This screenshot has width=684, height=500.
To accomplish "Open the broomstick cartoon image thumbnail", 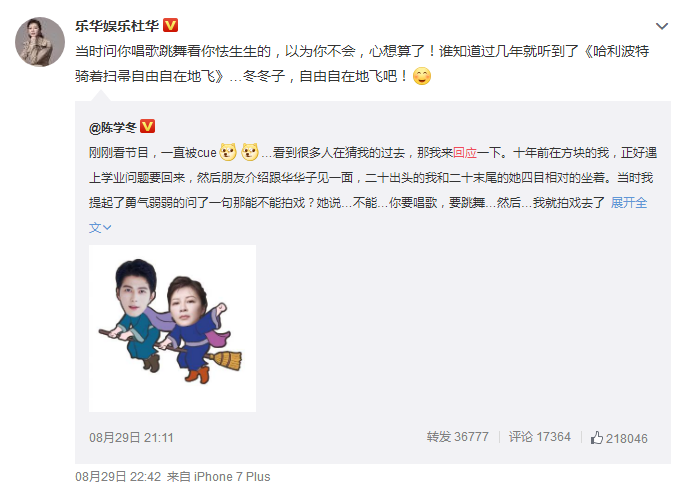I will [x=172, y=328].
